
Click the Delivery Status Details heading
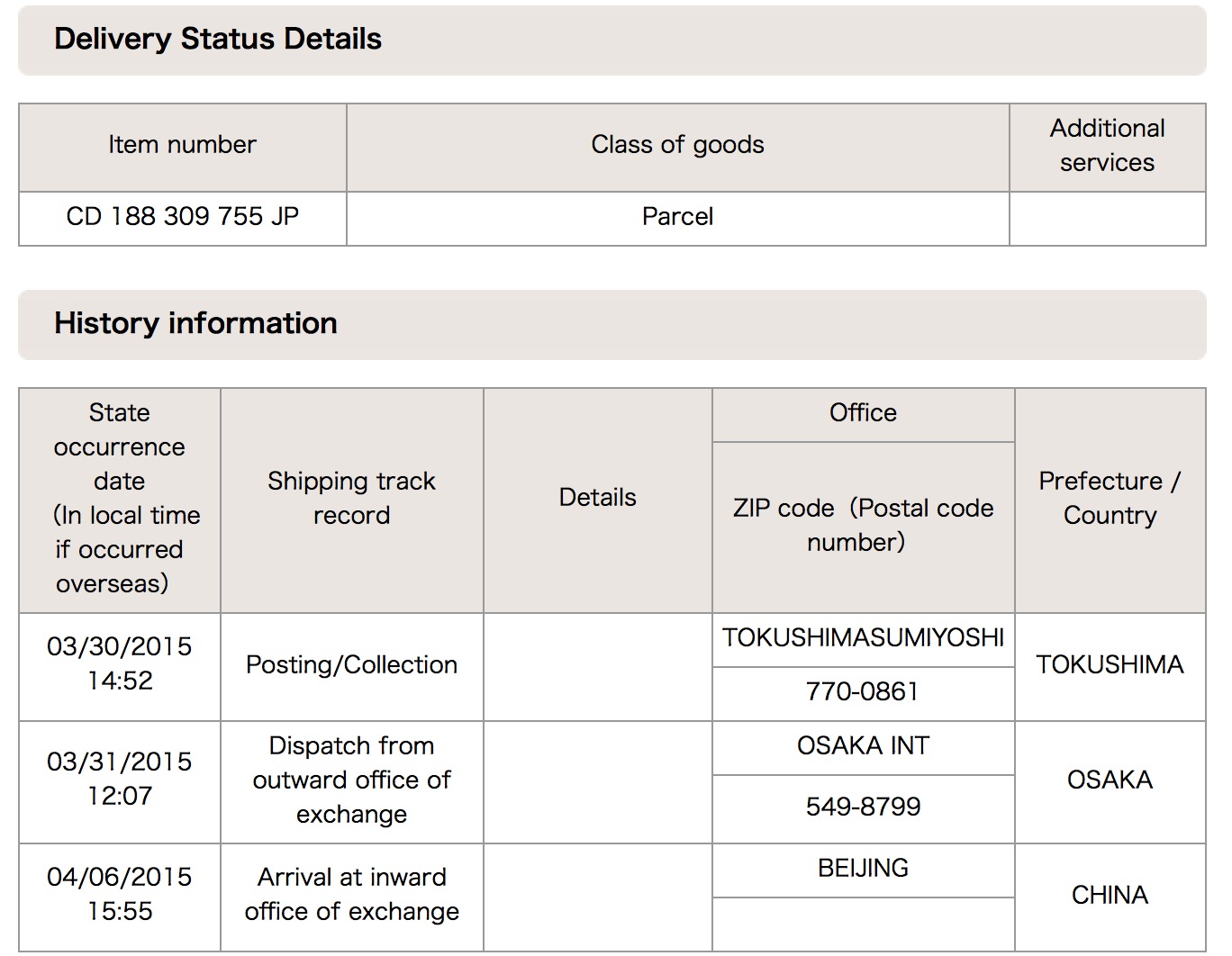coord(218,39)
